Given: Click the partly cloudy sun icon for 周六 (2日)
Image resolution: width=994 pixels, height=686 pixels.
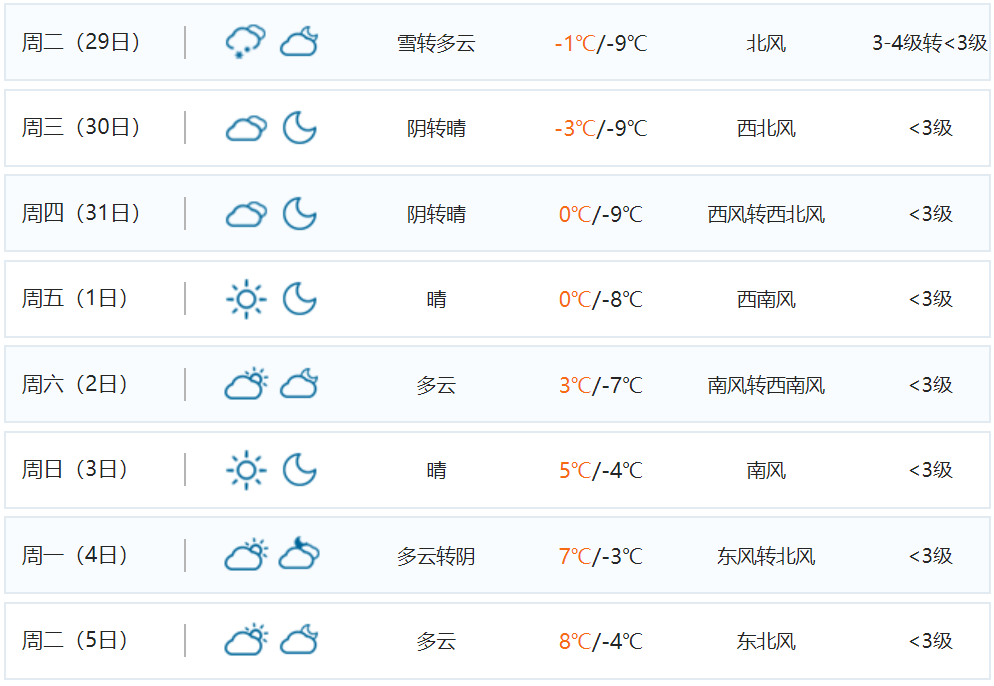Looking at the screenshot, I should (x=245, y=385).
